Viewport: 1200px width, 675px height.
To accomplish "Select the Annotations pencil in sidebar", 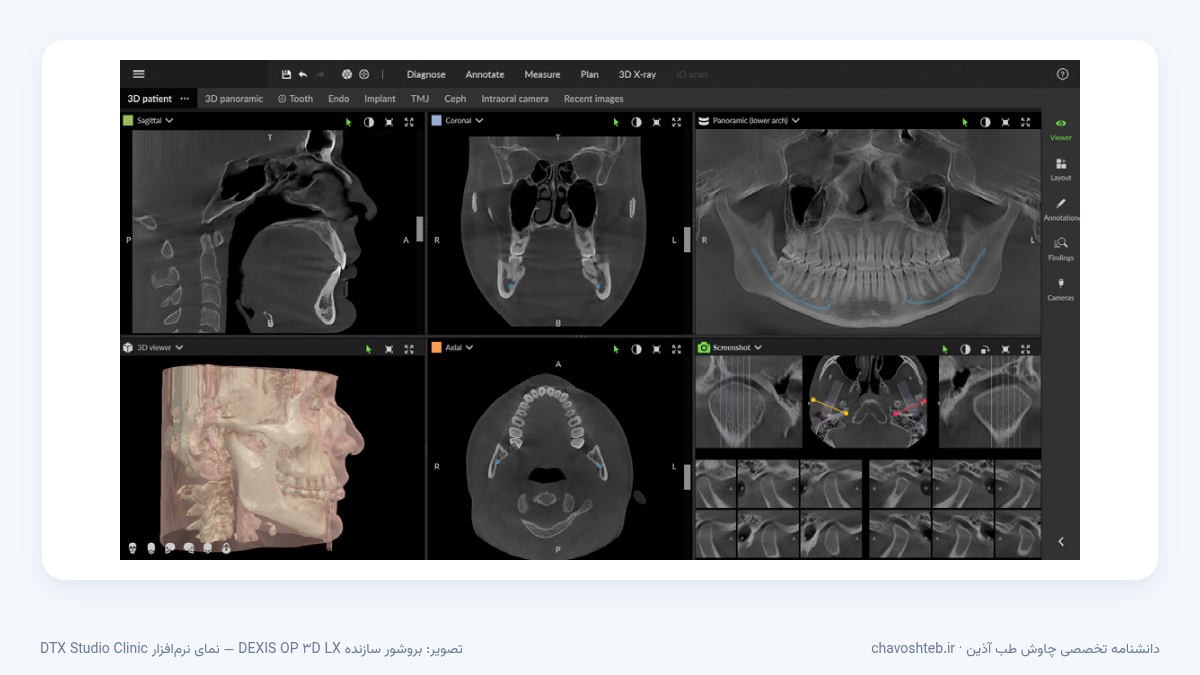I will (x=1061, y=209).
